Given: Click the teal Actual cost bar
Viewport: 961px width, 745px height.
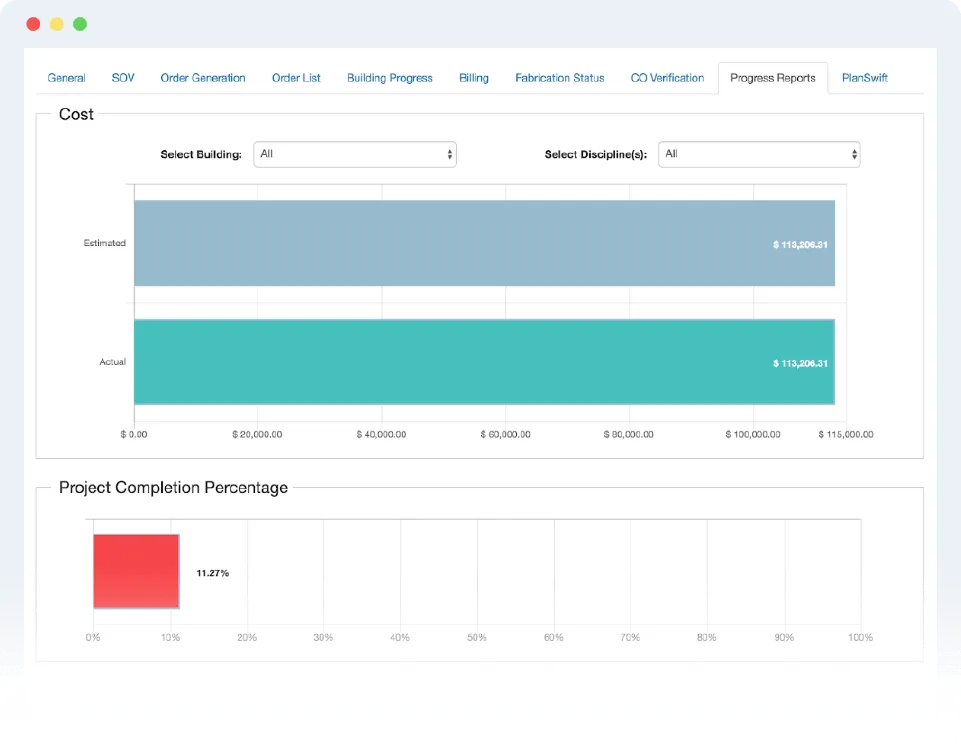Looking at the screenshot, I should coord(484,361).
